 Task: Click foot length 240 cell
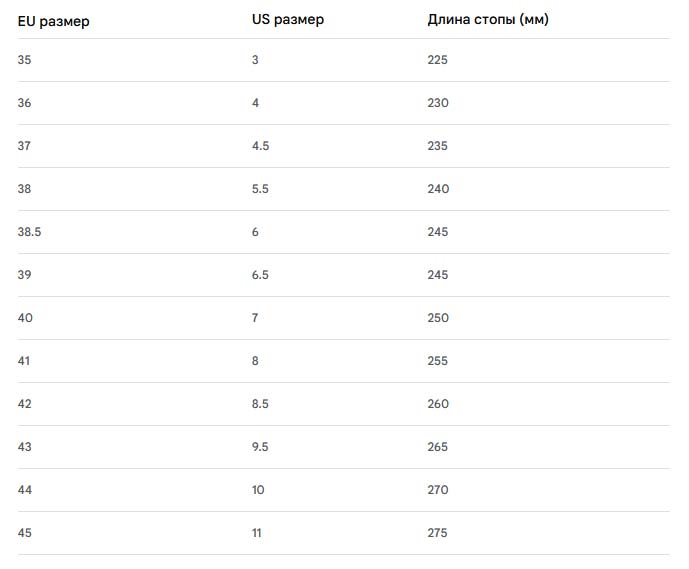pyautogui.click(x=437, y=189)
